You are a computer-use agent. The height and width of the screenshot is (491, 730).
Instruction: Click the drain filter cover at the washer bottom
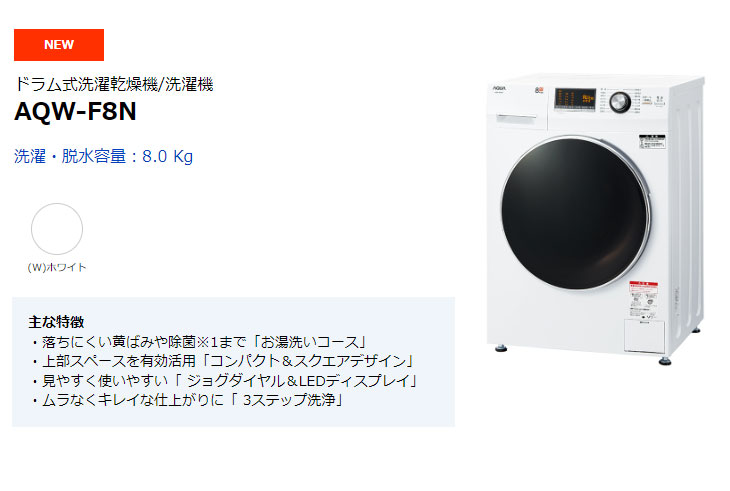coord(644,336)
